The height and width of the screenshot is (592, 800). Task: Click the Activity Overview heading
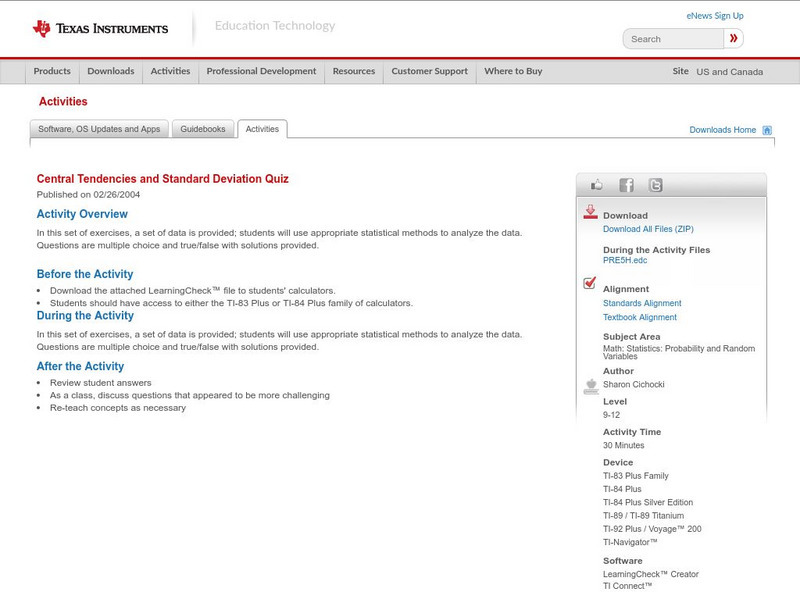[82, 214]
